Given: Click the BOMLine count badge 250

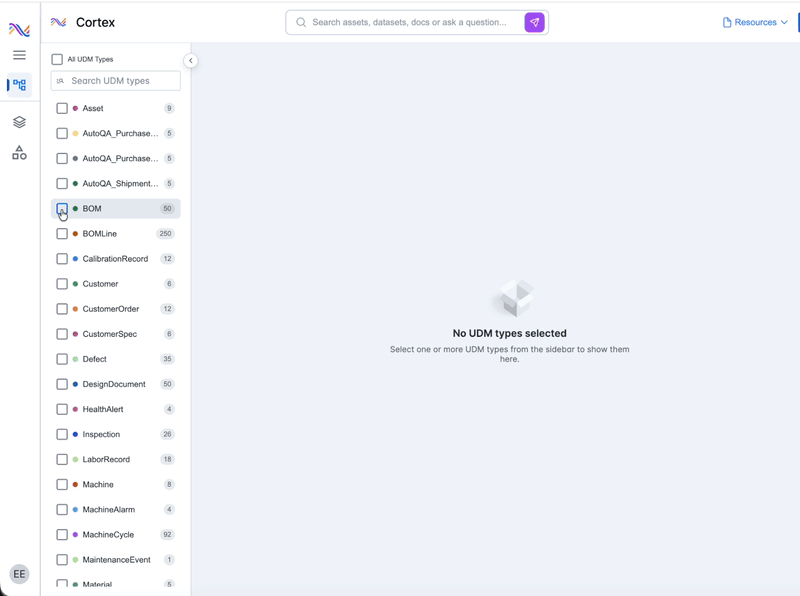Looking at the screenshot, I should 165,234.
